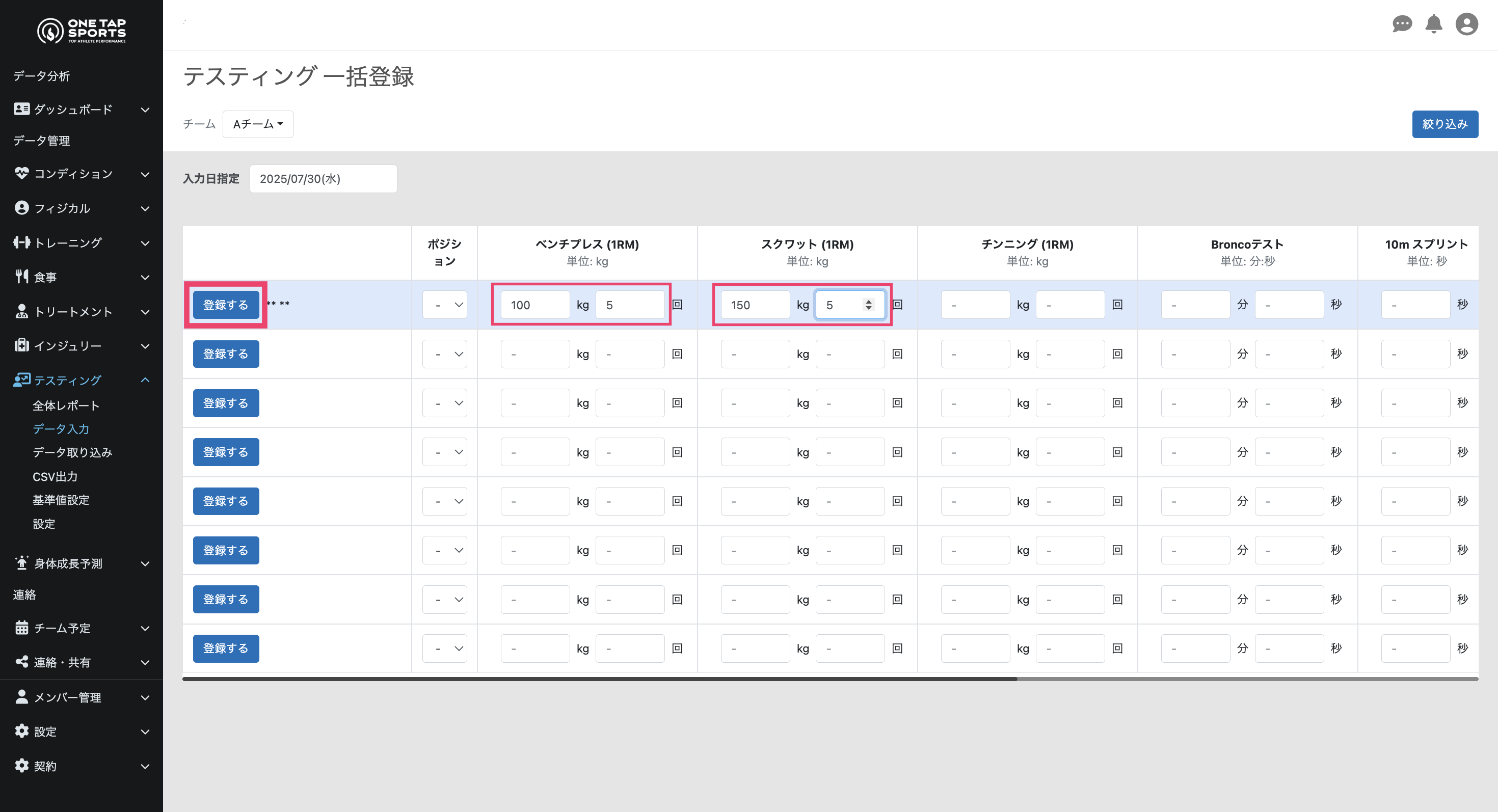Click the 設定 gear icon
This screenshot has width=1498, height=812.
(x=21, y=730)
